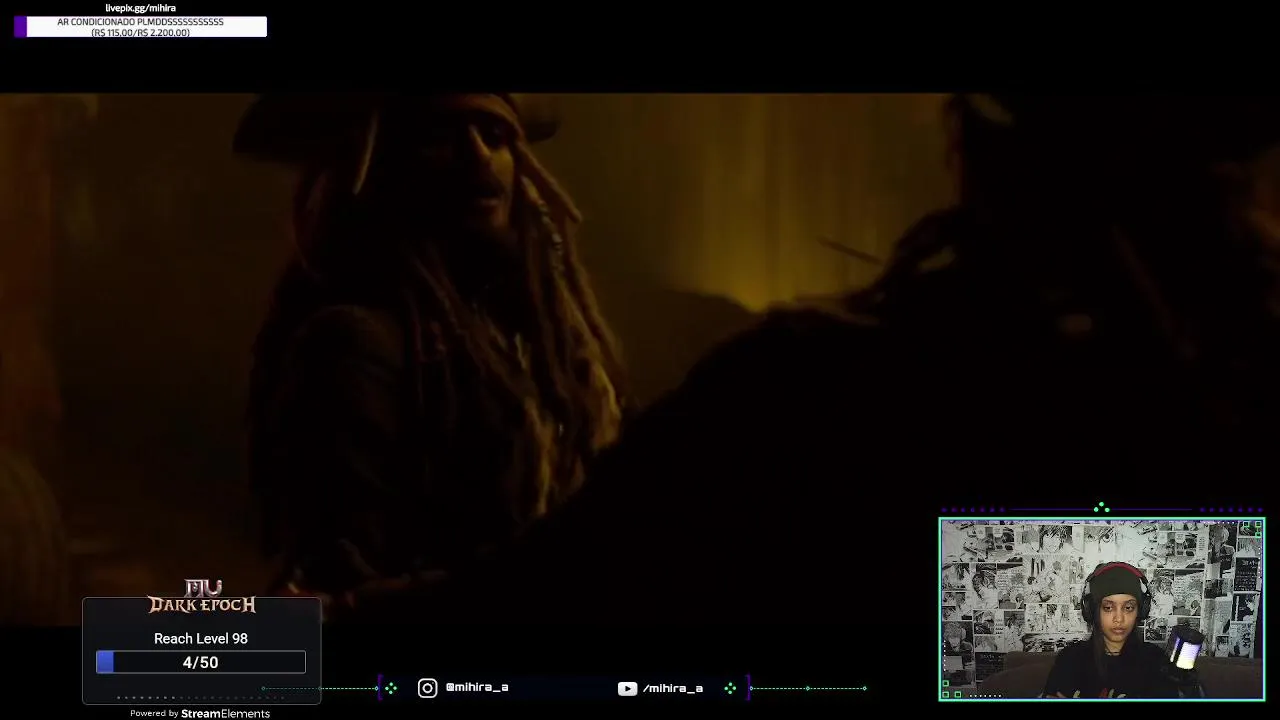The image size is (1280, 720).
Task: Click the MU Dark Epoch logo
Action: [202, 596]
